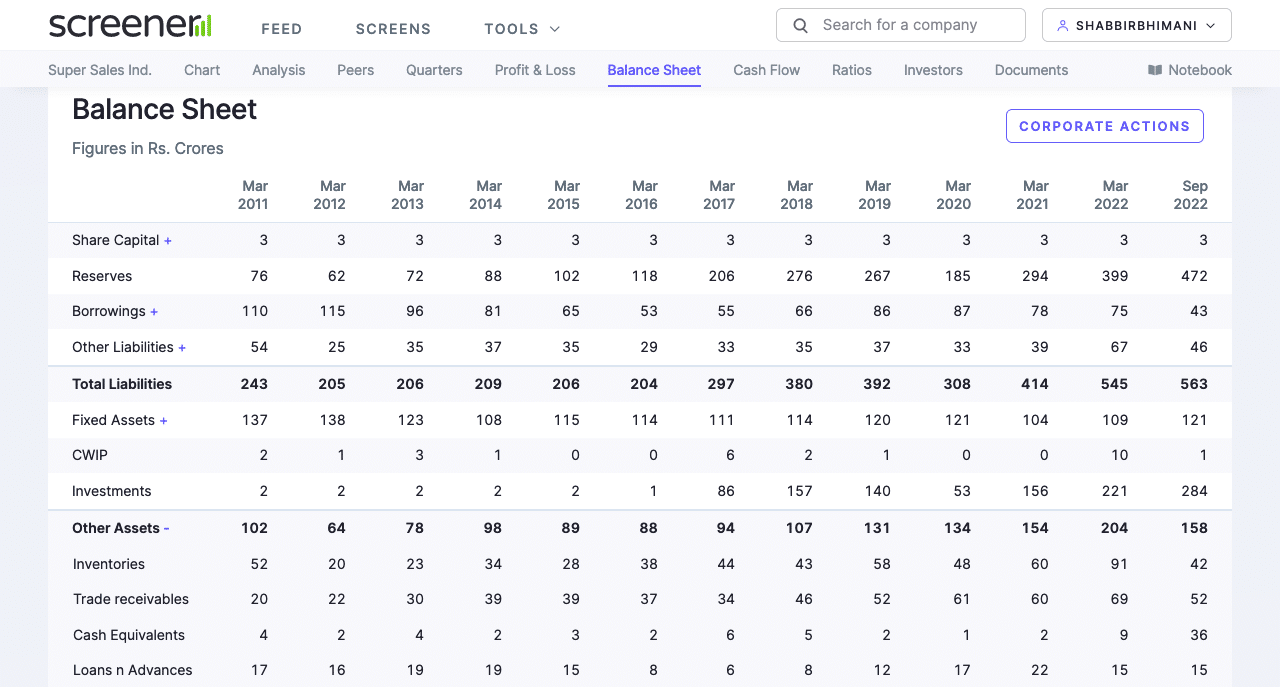Open the Cash Flow tab
This screenshot has height=687, width=1280.
coord(767,70)
